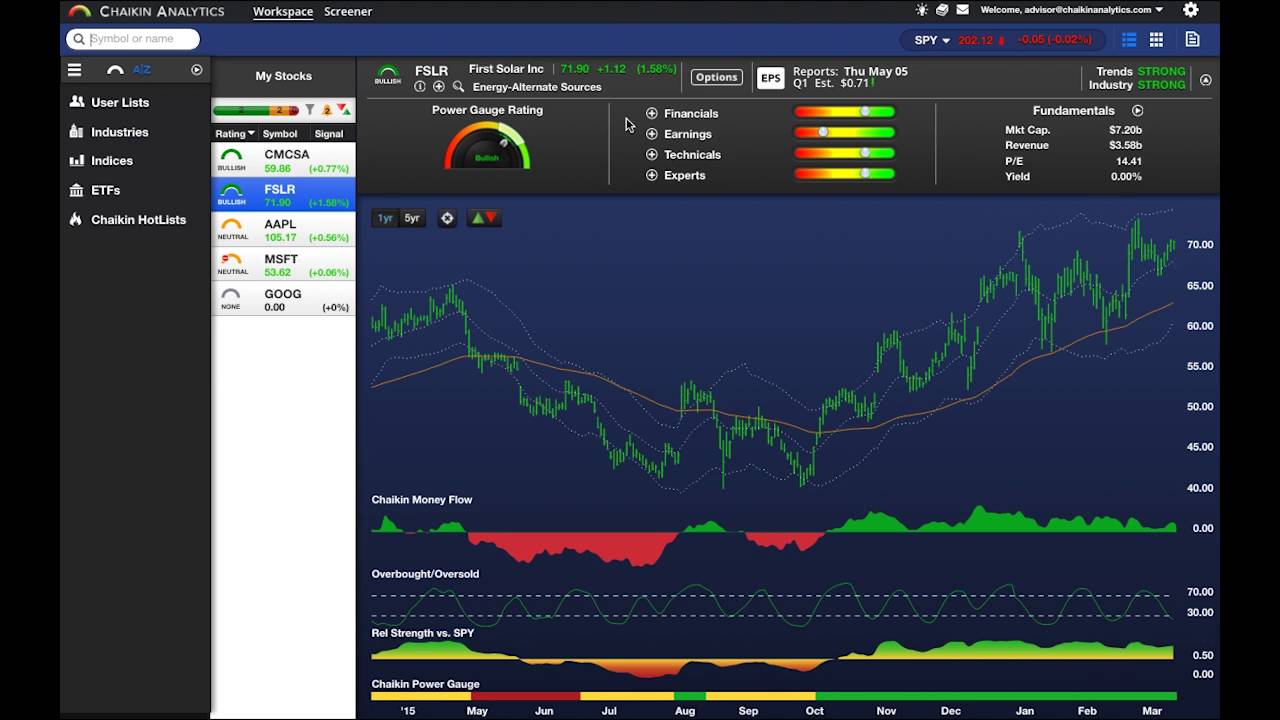The image size is (1280, 720).
Task: Click the Technicals rating slider bar
Action: 844,153
